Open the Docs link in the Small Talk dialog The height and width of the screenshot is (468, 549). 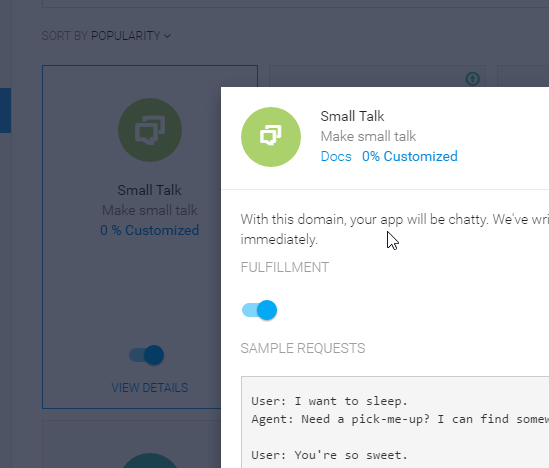(336, 156)
